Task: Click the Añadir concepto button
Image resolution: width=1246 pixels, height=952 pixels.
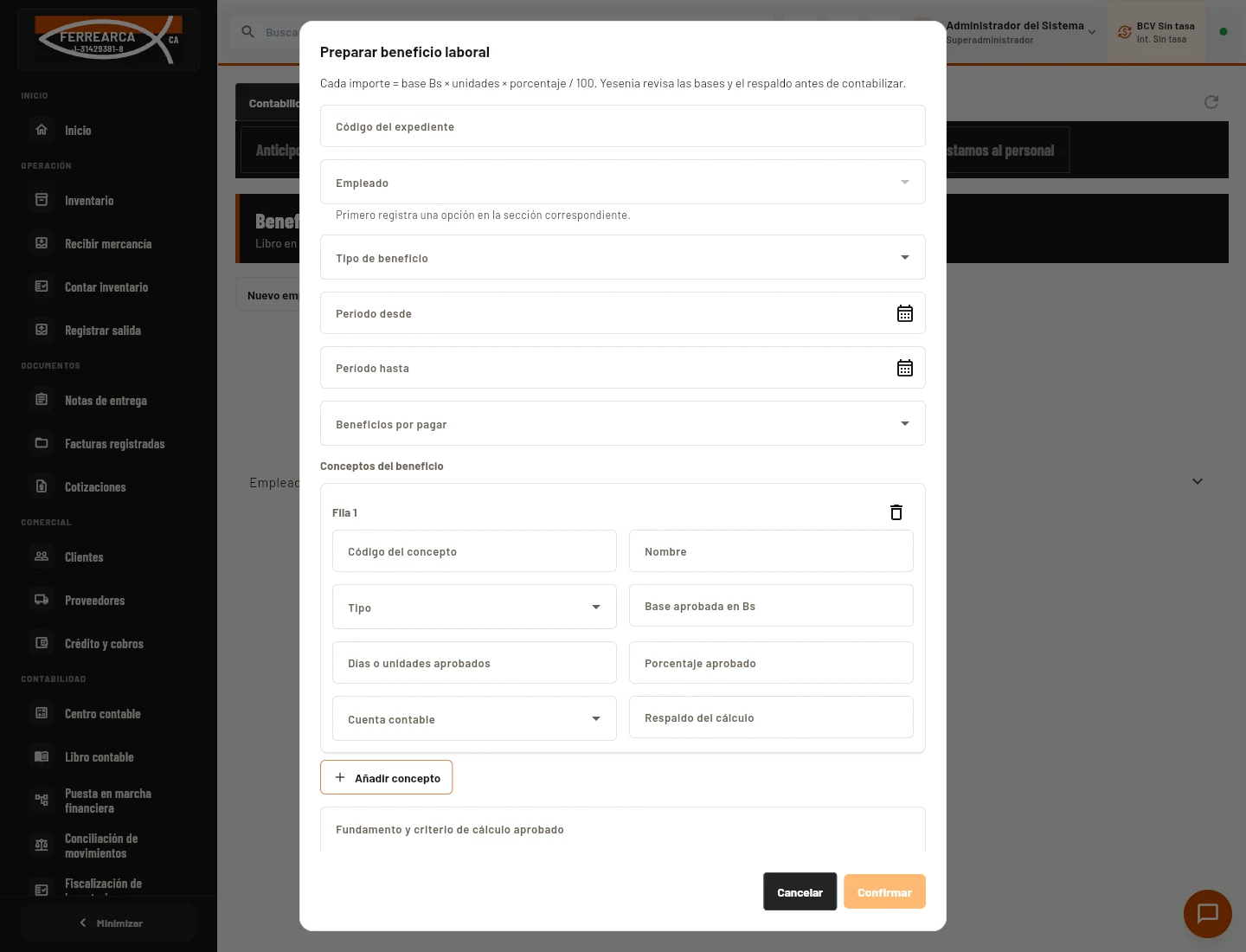Action: [x=386, y=777]
